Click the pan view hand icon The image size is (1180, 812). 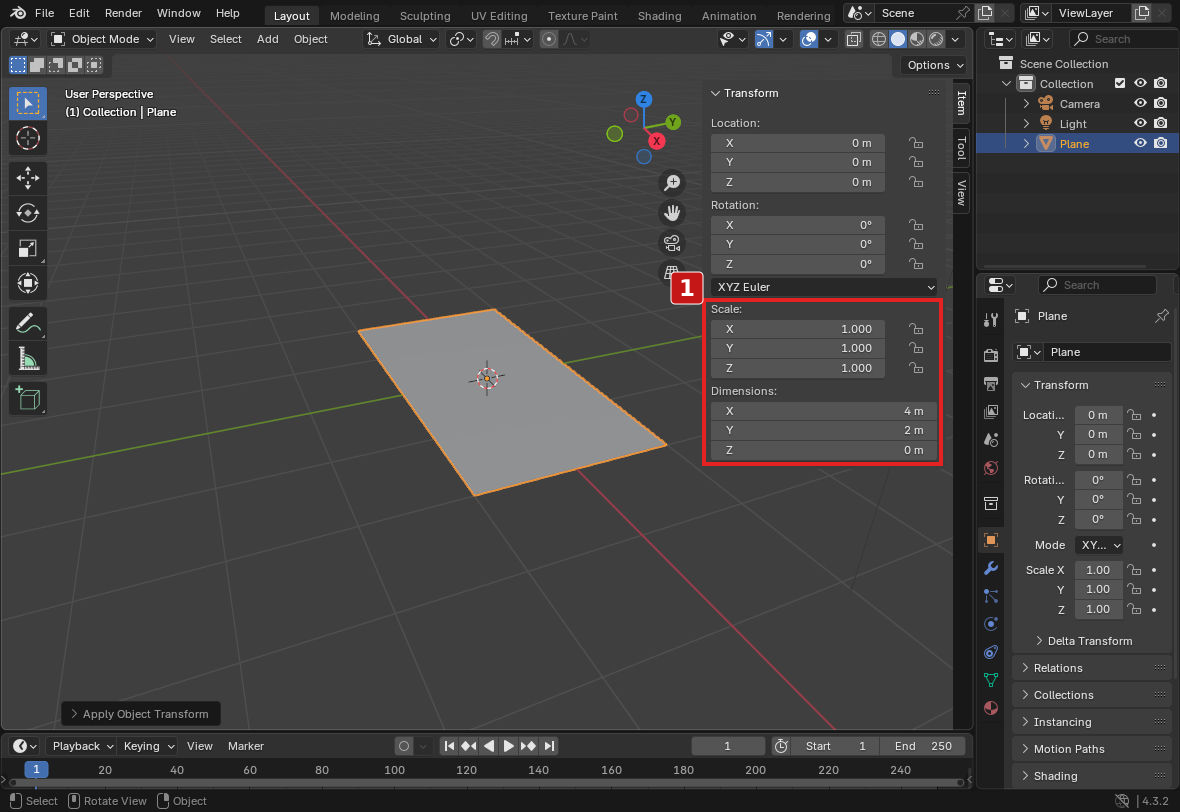[x=672, y=213]
